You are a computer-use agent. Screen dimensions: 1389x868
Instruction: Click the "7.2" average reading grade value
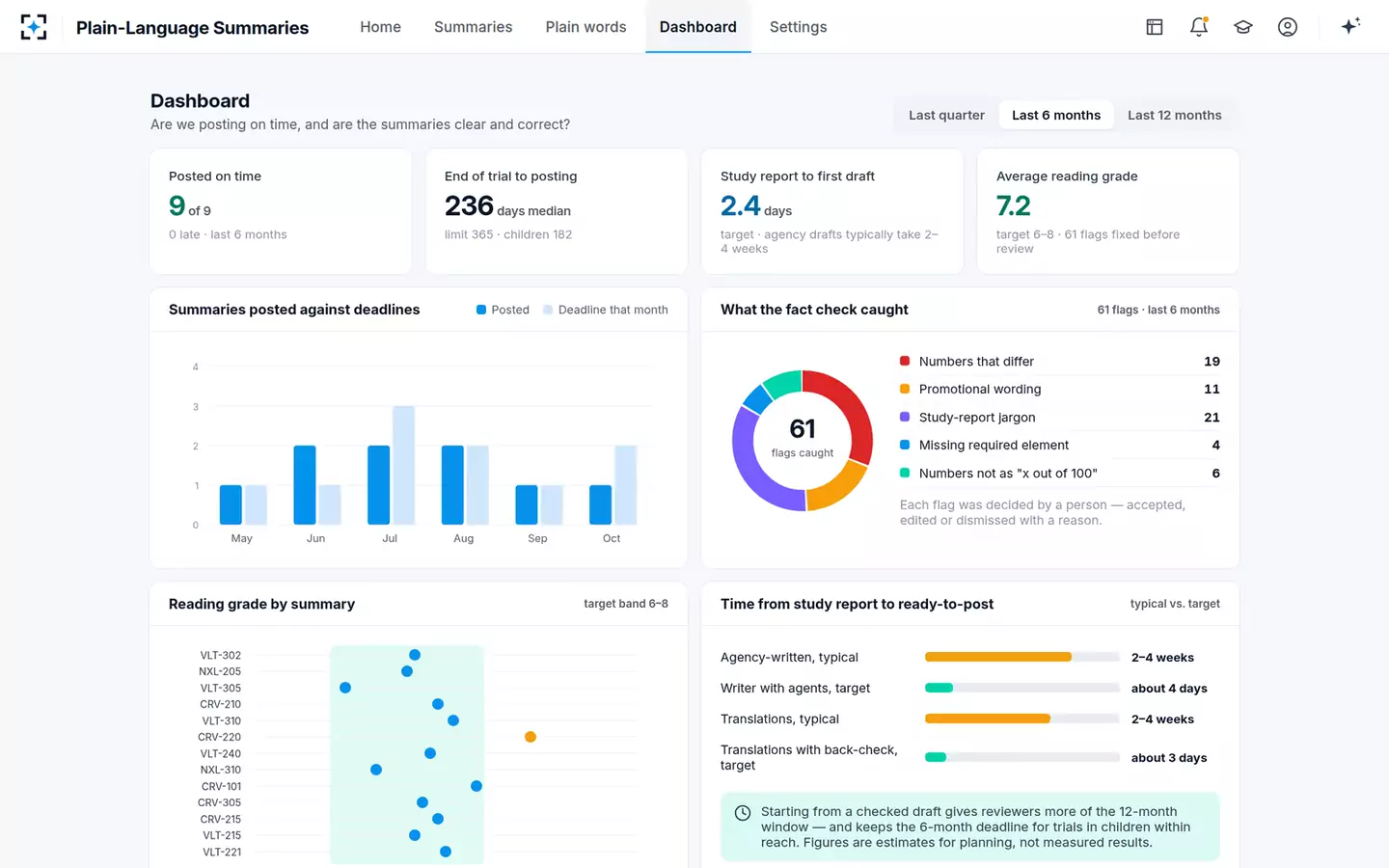coord(1014,206)
